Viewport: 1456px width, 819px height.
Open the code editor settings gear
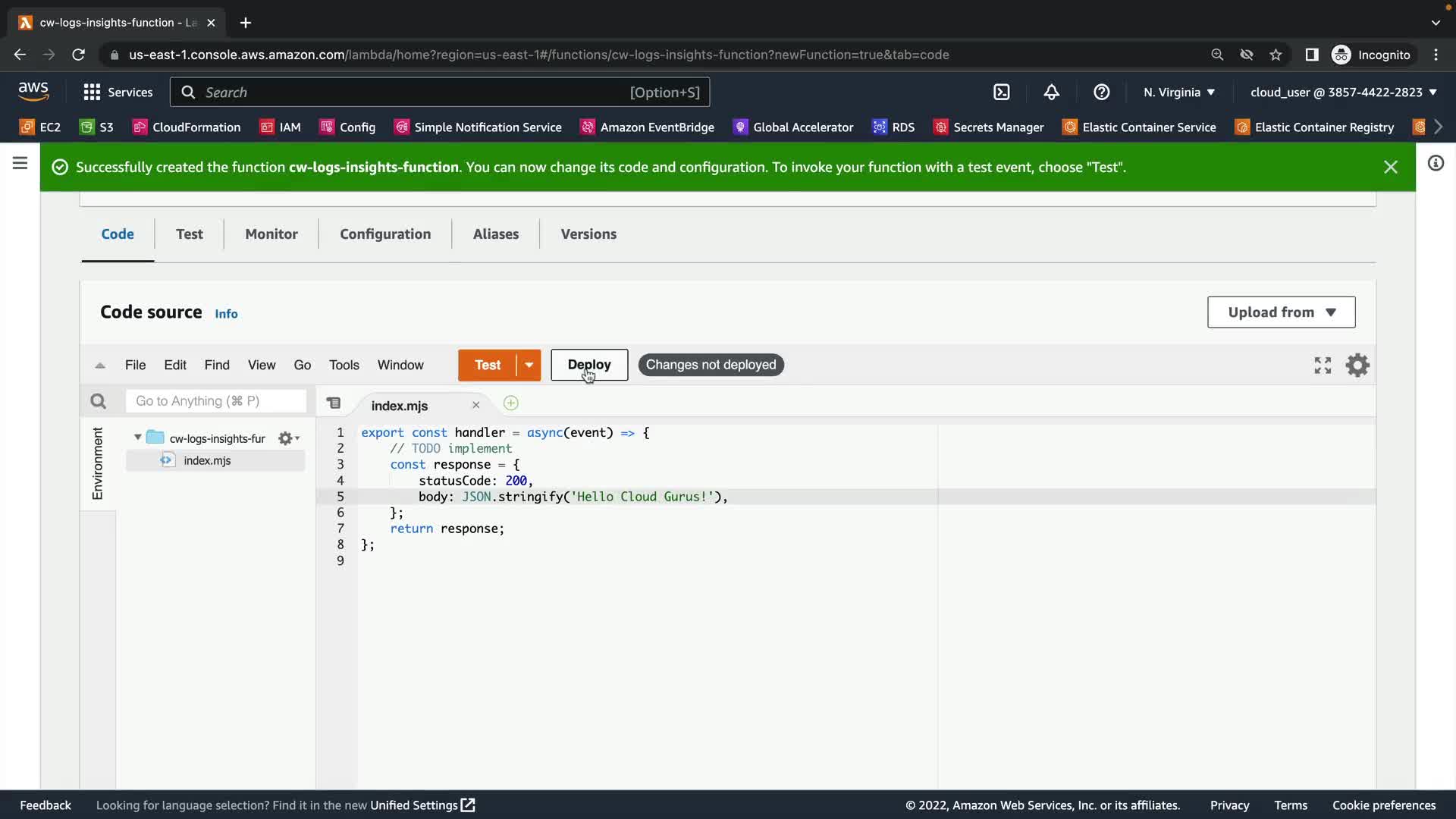(1357, 366)
